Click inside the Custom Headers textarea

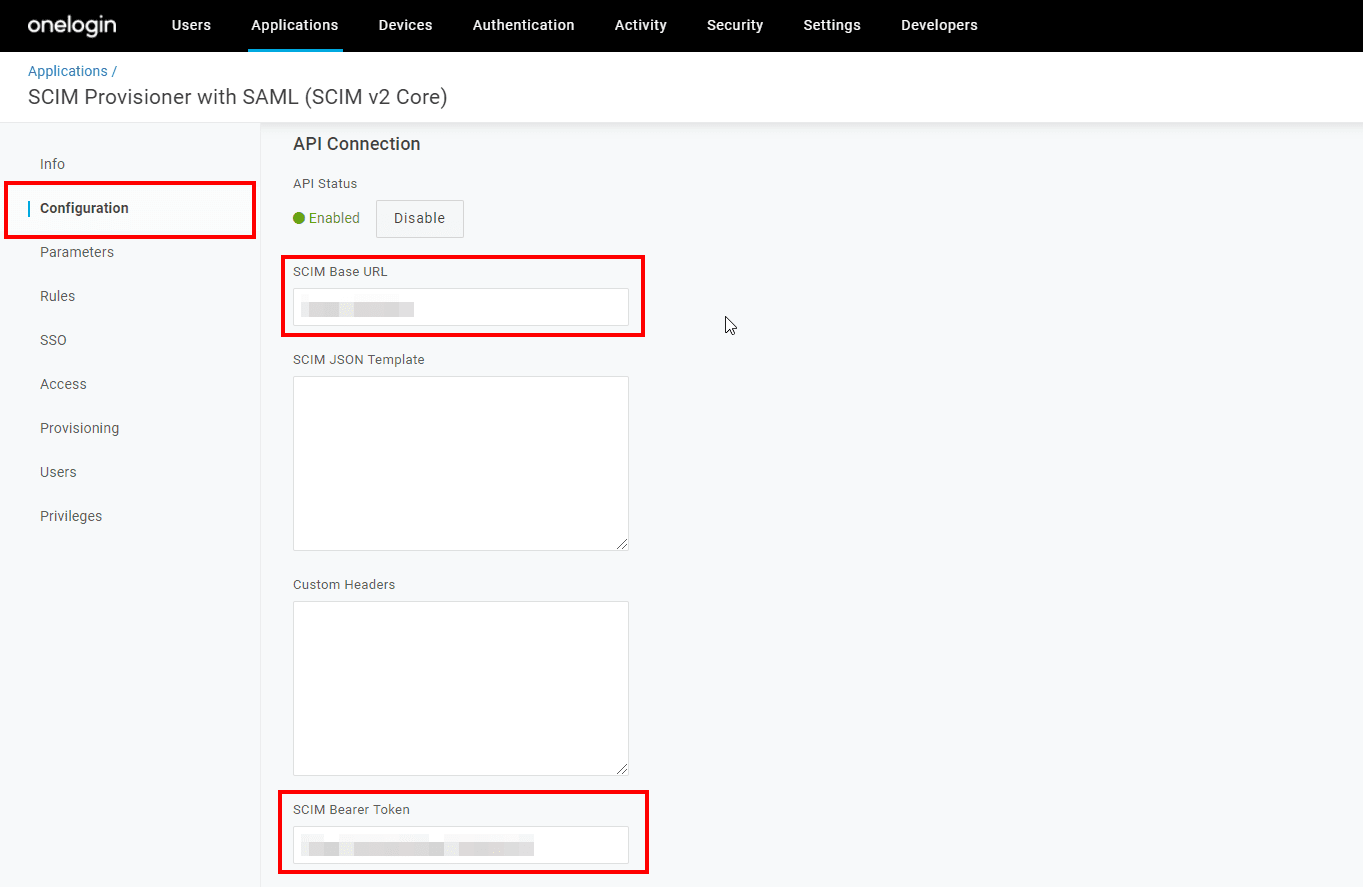click(x=460, y=688)
